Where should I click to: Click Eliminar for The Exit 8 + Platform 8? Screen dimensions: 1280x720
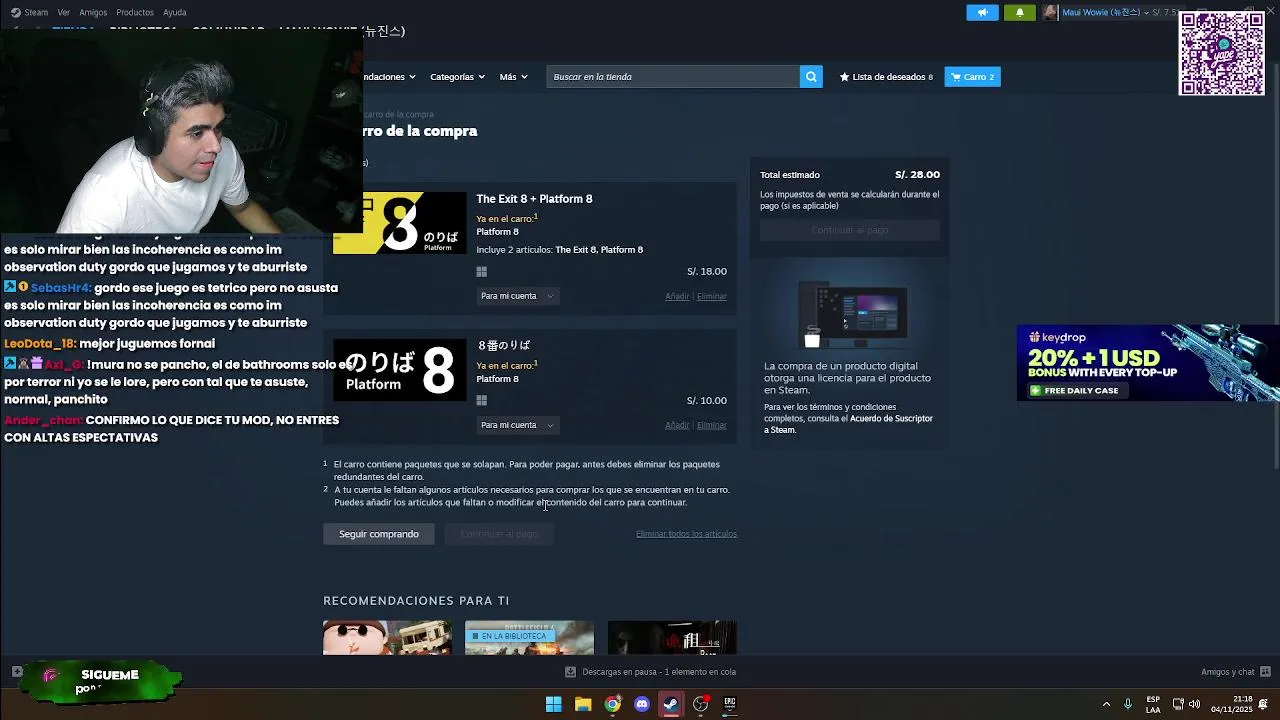pyautogui.click(x=712, y=296)
